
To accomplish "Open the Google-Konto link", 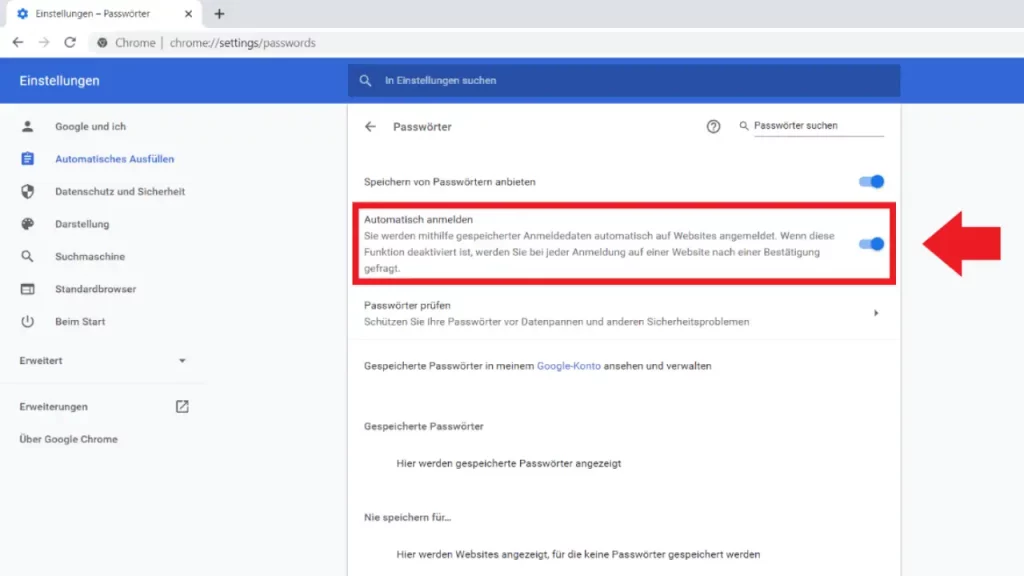I will pyautogui.click(x=568, y=366).
